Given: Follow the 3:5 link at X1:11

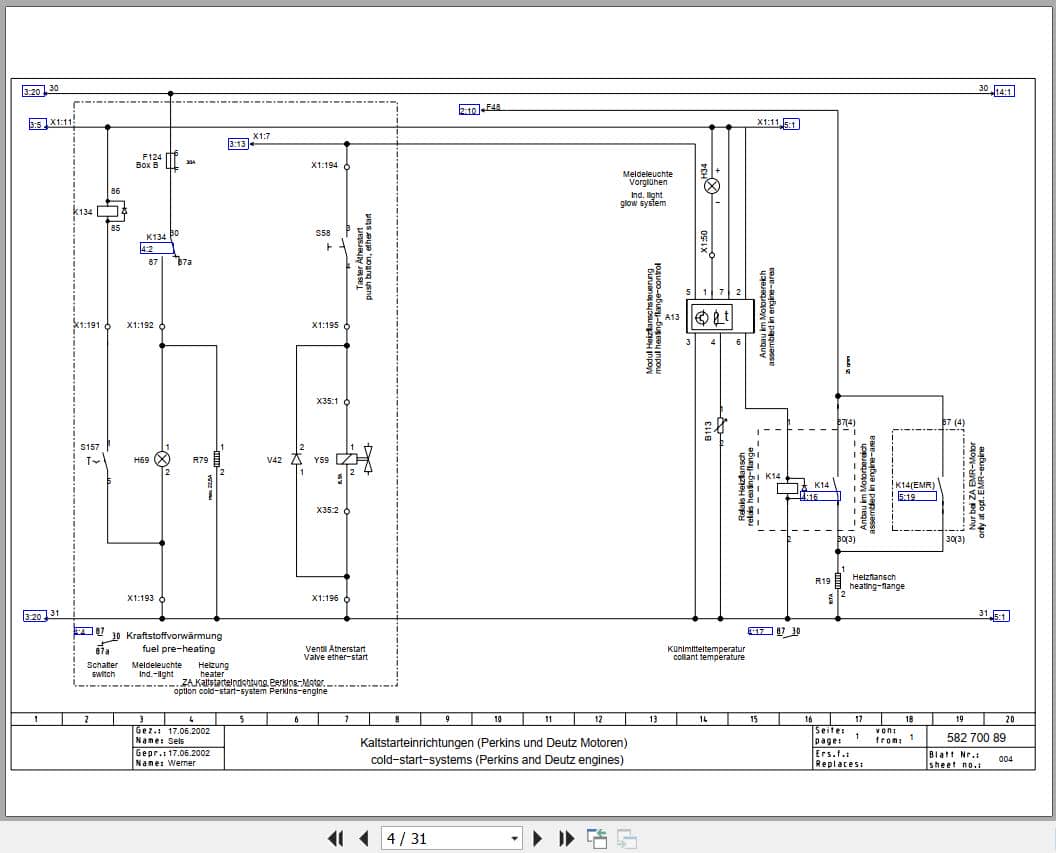Looking at the screenshot, I should tap(37, 125).
